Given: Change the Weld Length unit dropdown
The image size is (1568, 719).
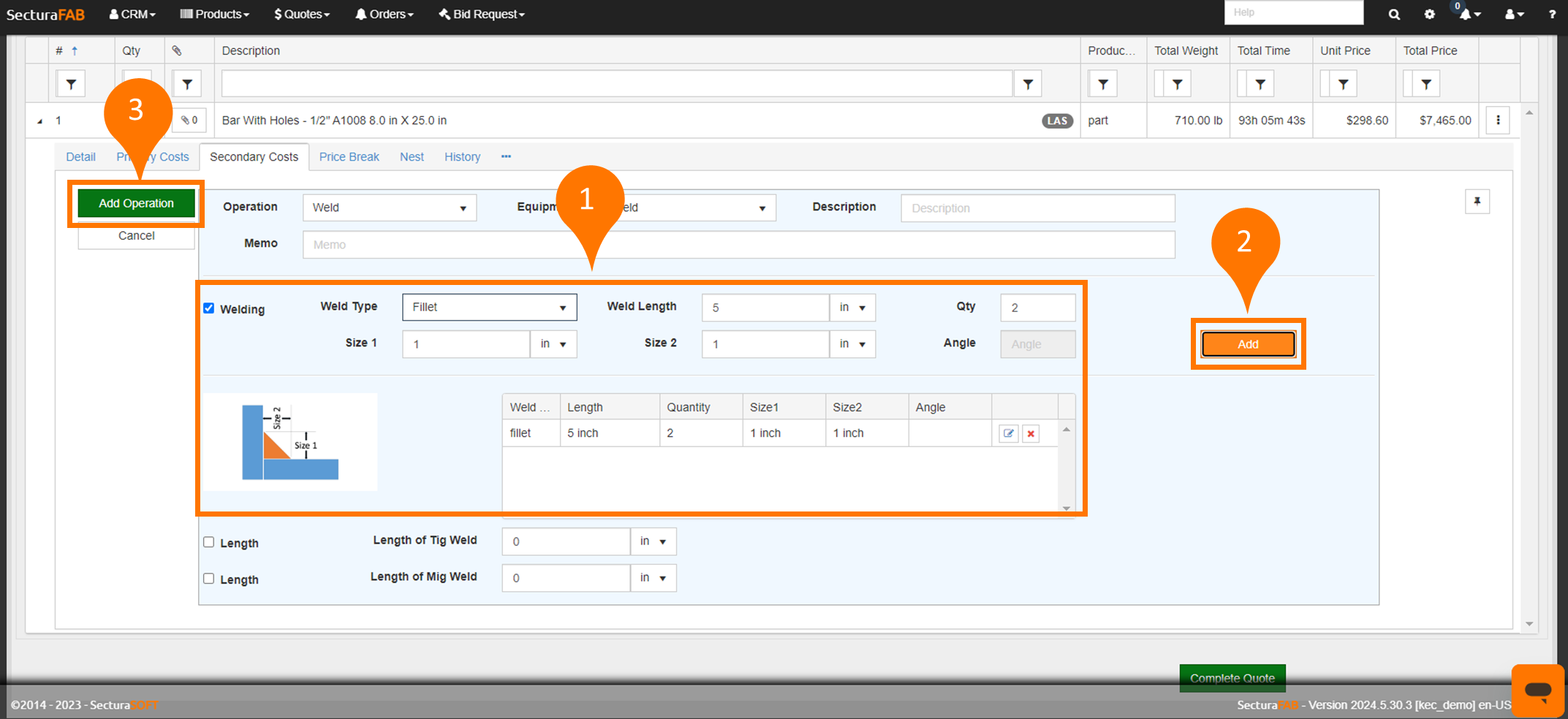Looking at the screenshot, I should (x=852, y=308).
